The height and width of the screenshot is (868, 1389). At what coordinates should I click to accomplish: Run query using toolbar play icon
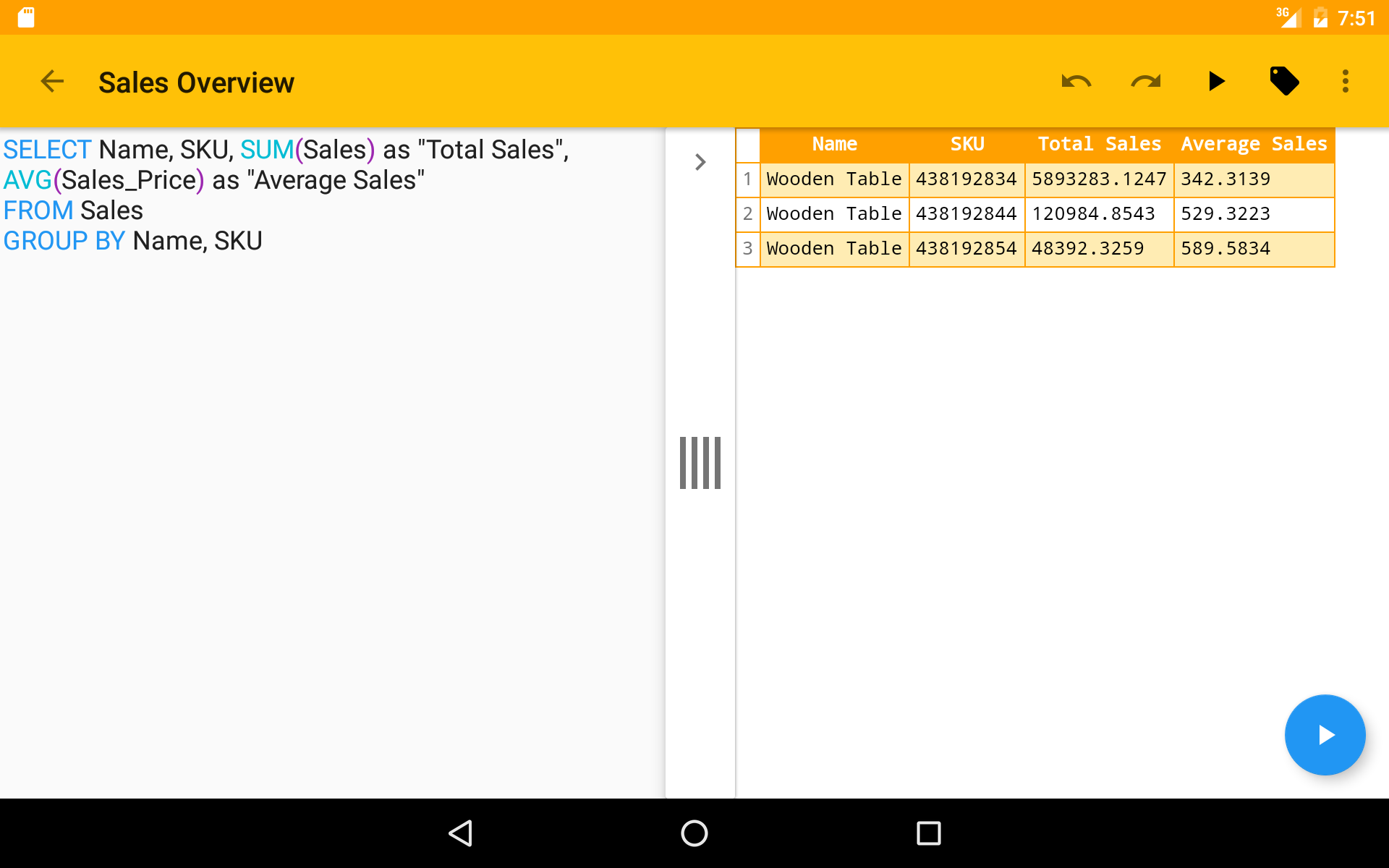pos(1215,82)
